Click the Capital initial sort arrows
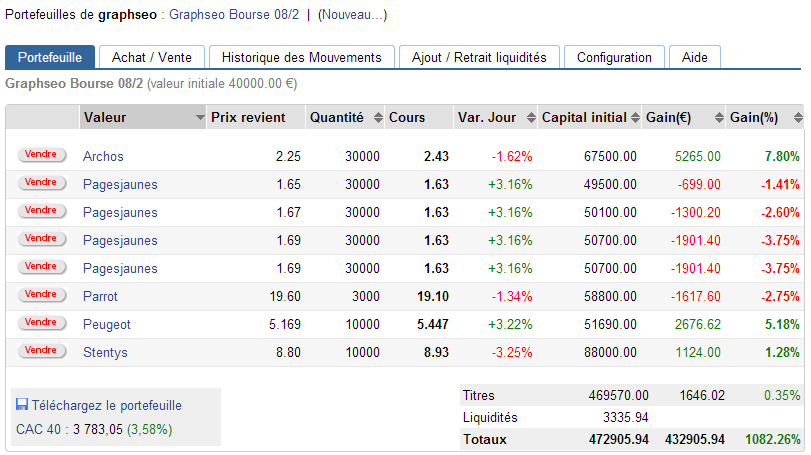 click(636, 118)
